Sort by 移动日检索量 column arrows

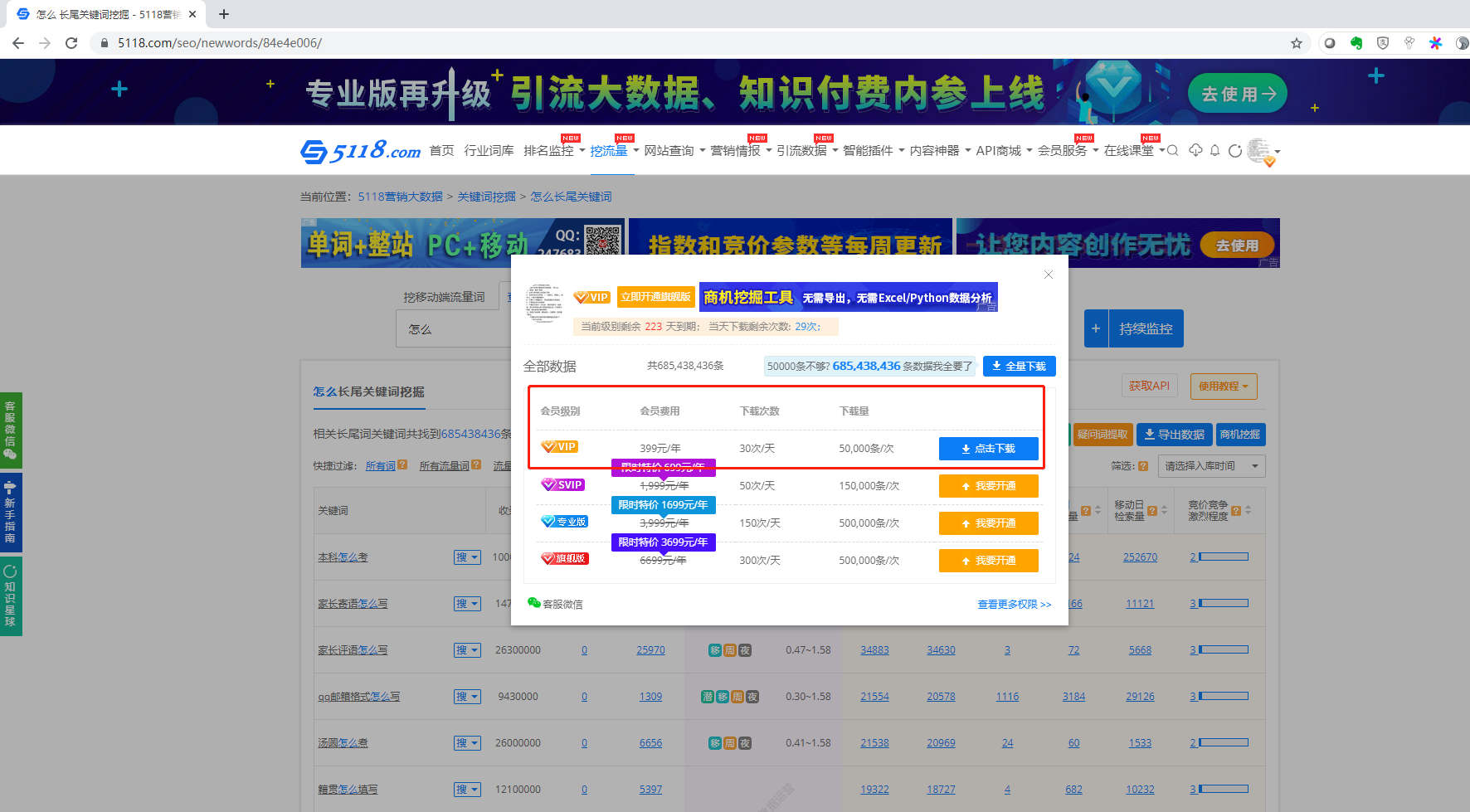(x=1165, y=510)
